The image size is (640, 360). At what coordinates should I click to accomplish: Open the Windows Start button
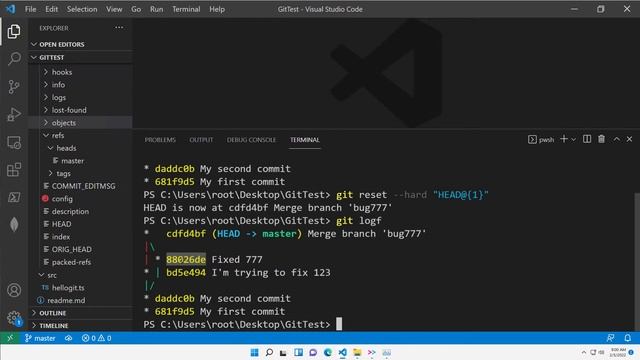click(254, 352)
